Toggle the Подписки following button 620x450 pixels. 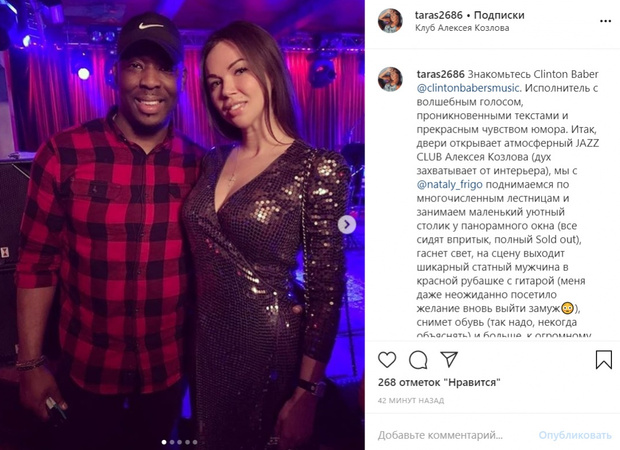(499, 15)
